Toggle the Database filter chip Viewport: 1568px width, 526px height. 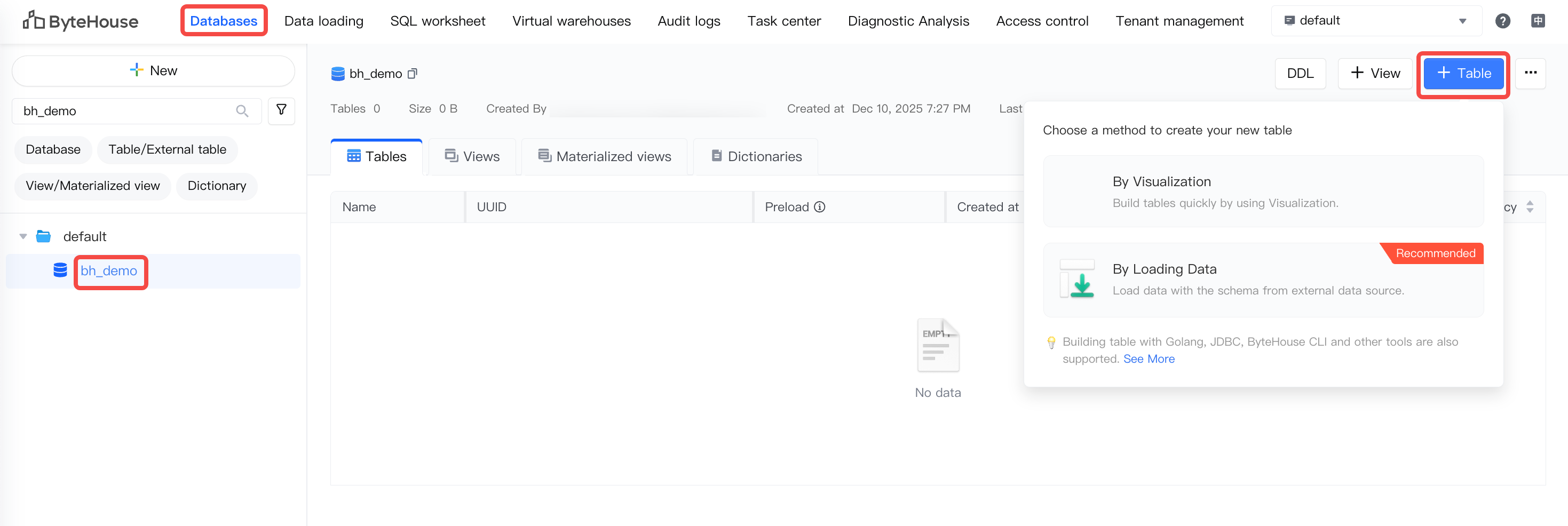click(53, 149)
